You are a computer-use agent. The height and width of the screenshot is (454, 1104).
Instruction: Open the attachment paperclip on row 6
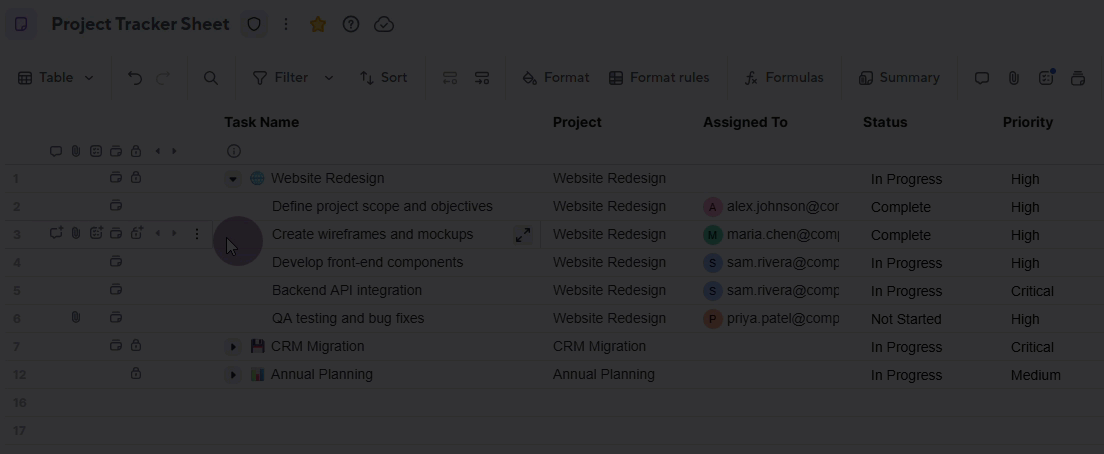(75, 317)
